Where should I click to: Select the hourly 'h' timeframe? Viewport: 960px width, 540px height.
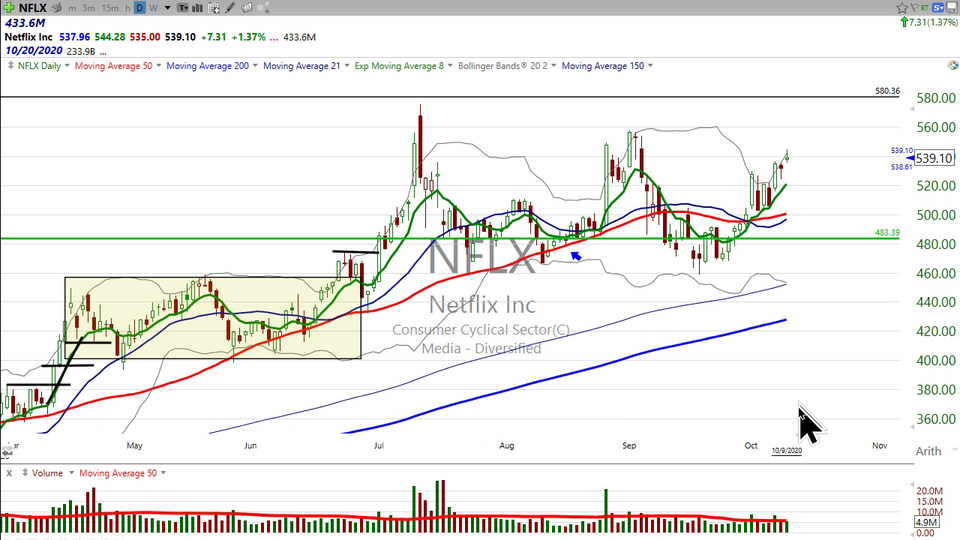click(127, 8)
